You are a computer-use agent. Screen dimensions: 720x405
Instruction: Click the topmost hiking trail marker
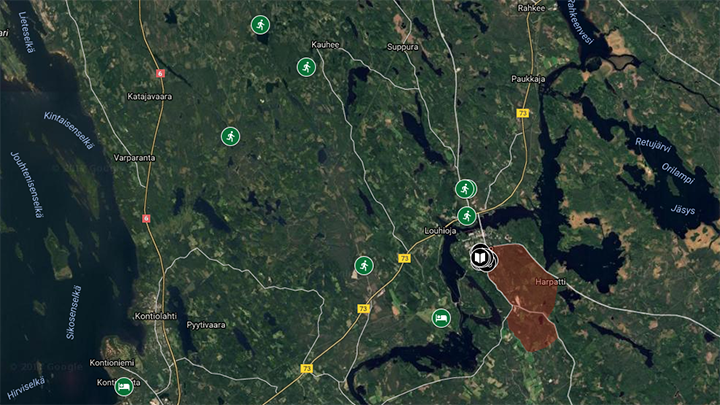point(260,25)
